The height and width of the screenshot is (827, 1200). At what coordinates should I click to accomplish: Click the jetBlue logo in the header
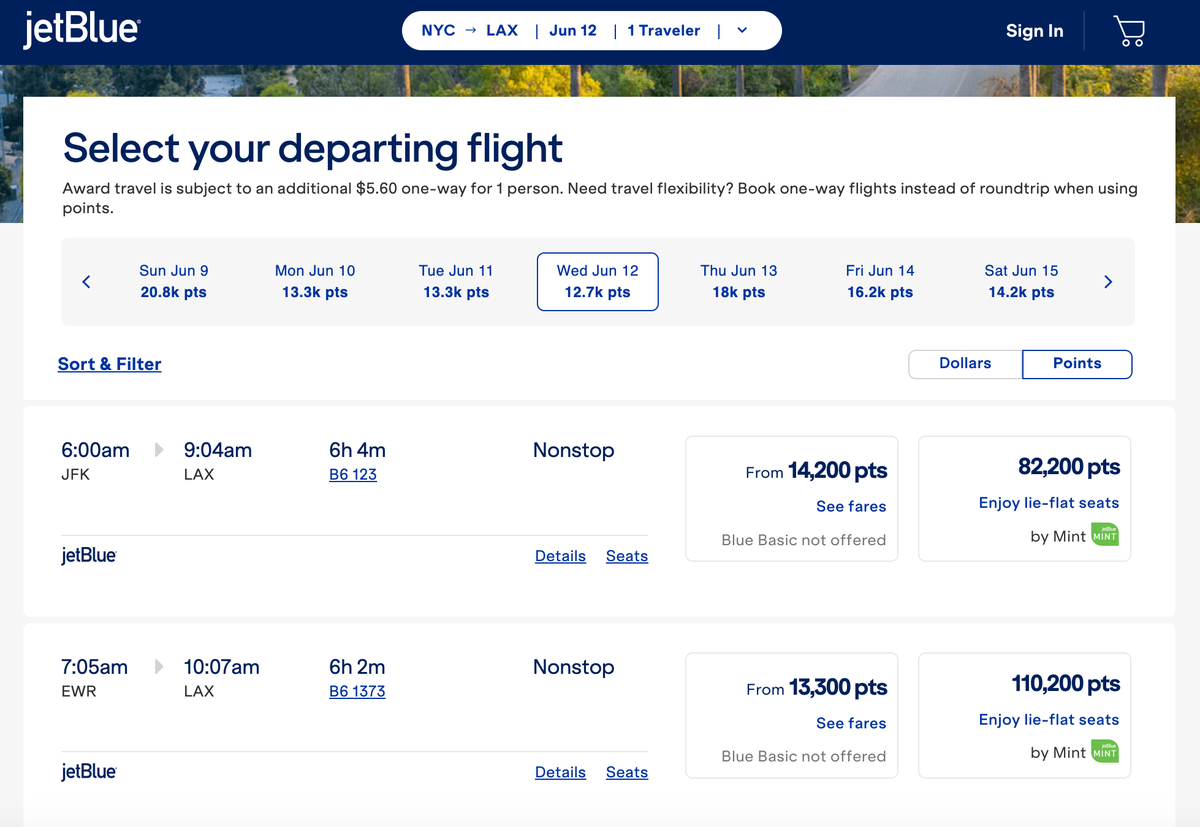[82, 29]
